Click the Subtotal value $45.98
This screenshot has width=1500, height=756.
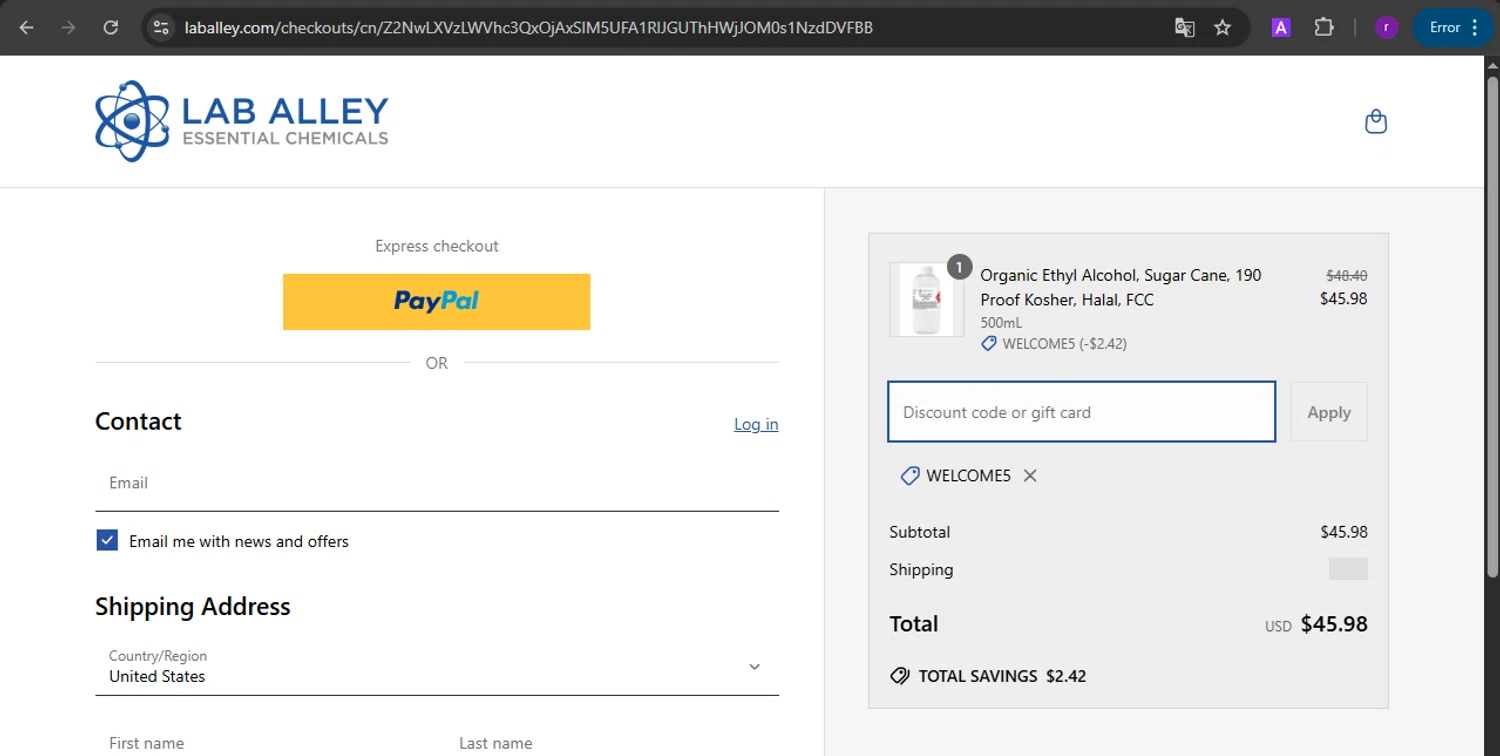(x=1344, y=532)
